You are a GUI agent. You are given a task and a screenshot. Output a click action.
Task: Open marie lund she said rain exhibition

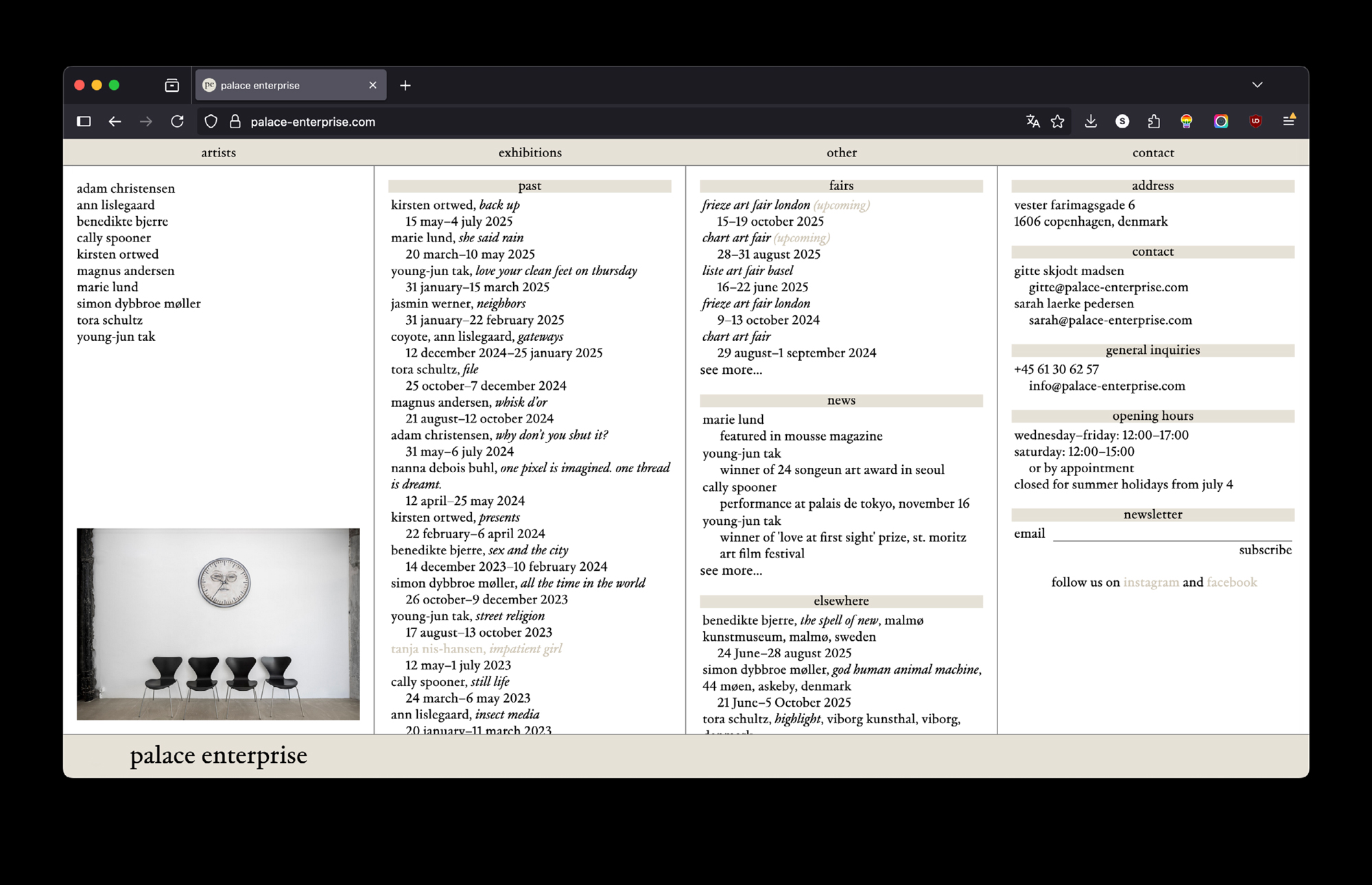457,238
